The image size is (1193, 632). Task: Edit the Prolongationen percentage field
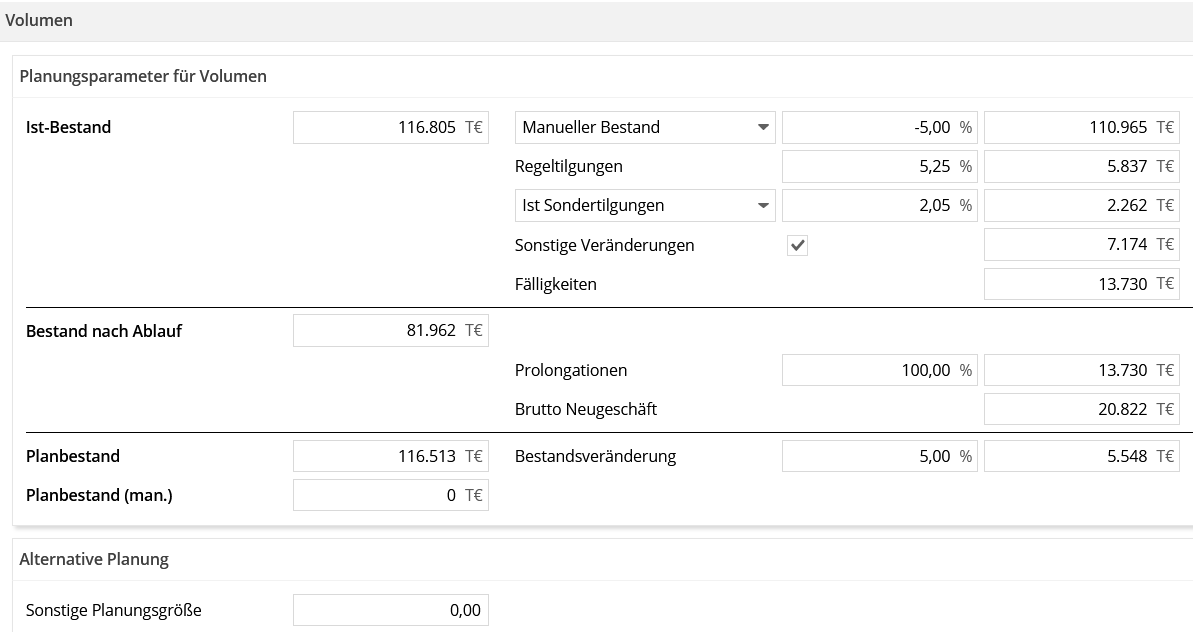click(x=881, y=370)
